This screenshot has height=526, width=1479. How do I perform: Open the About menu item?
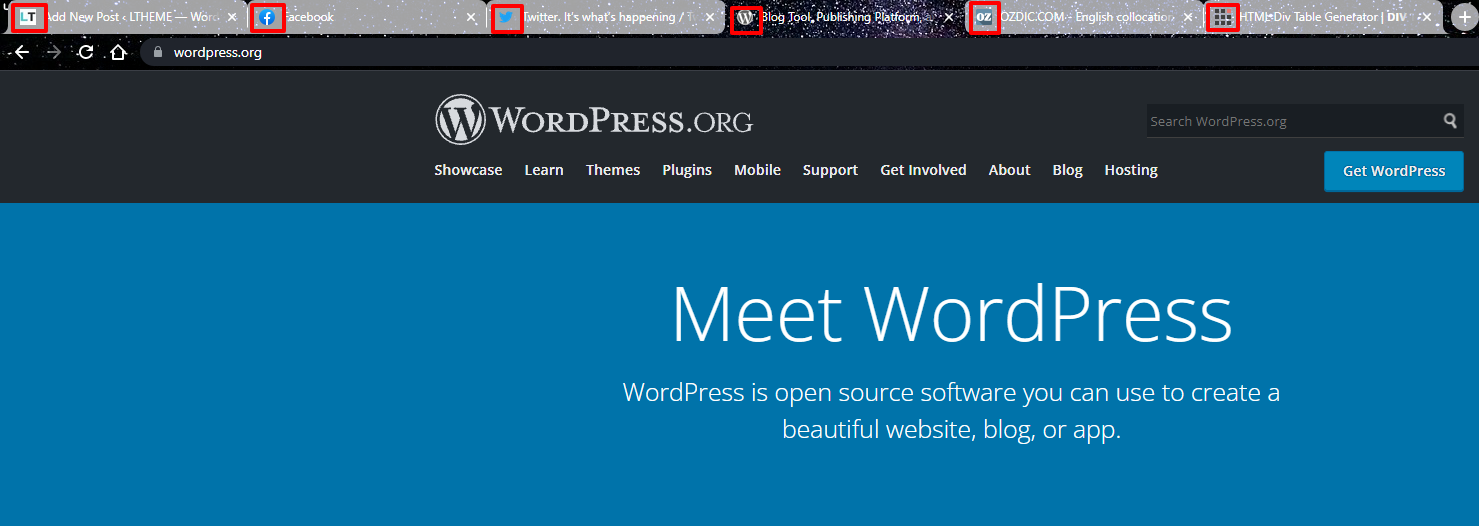[1009, 170]
